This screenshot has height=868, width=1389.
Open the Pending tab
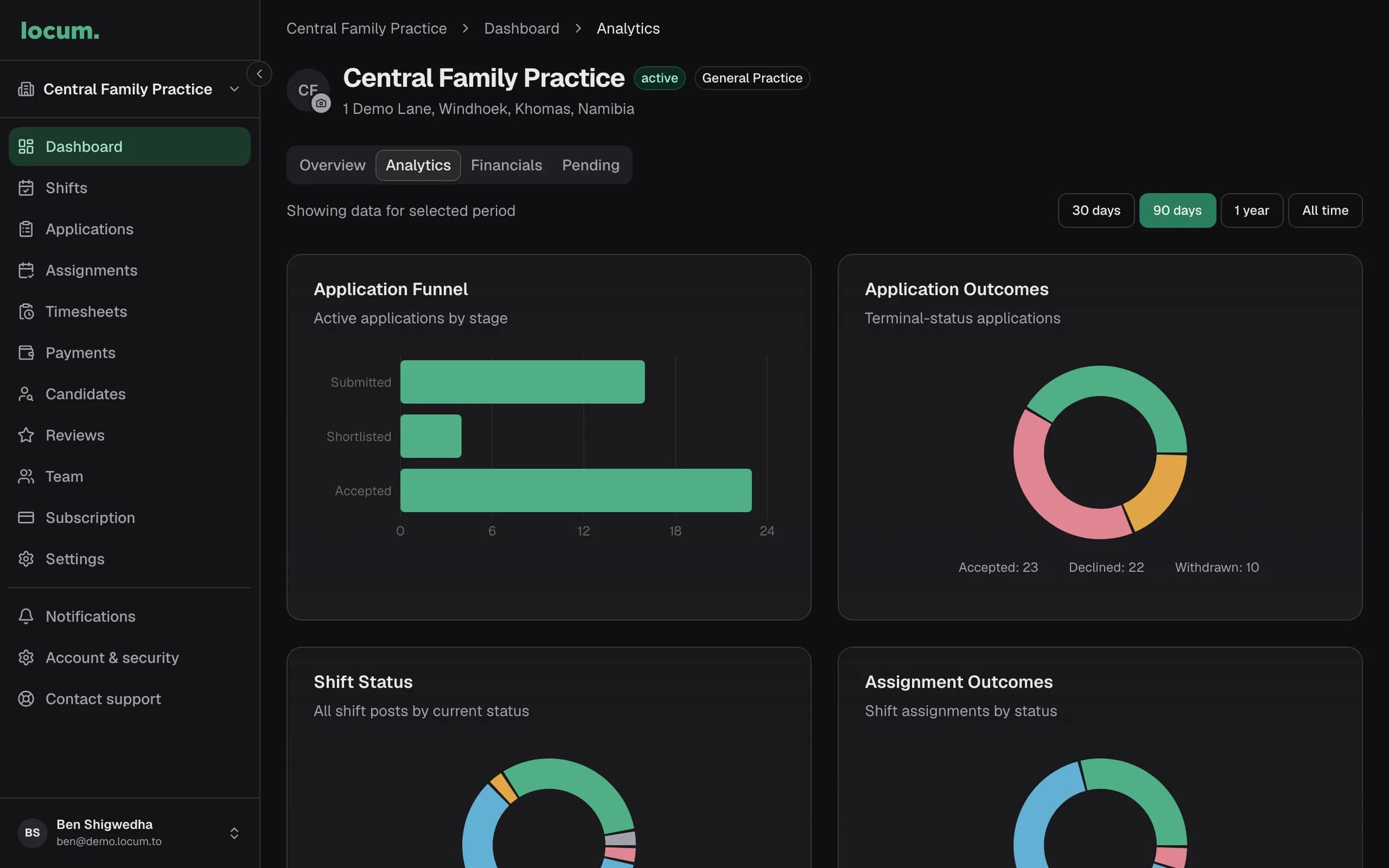[x=591, y=165]
